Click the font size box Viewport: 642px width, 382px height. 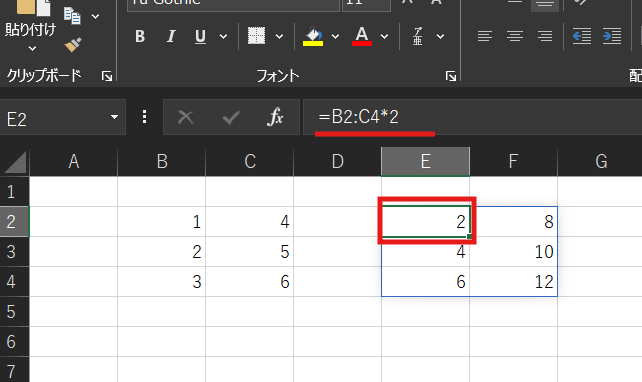pyautogui.click(x=366, y=5)
